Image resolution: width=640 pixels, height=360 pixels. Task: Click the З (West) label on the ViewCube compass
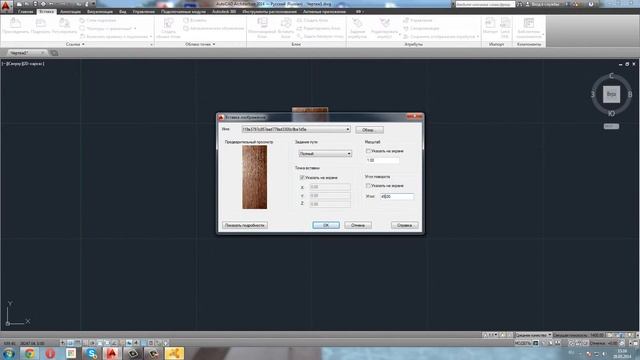(x=593, y=95)
